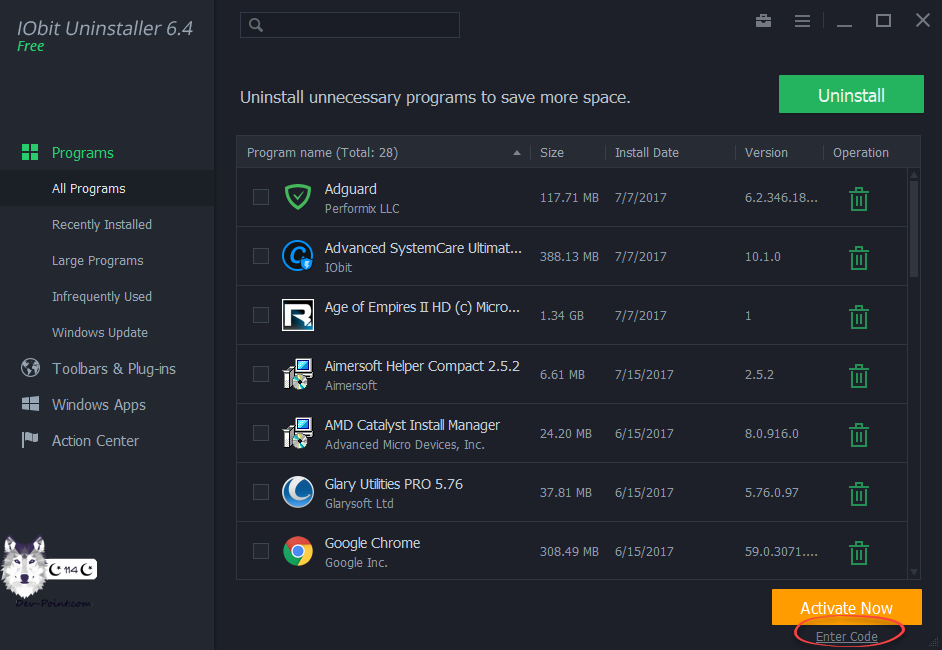Open the hamburger menu icon
This screenshot has height=650, width=942.
[802, 21]
